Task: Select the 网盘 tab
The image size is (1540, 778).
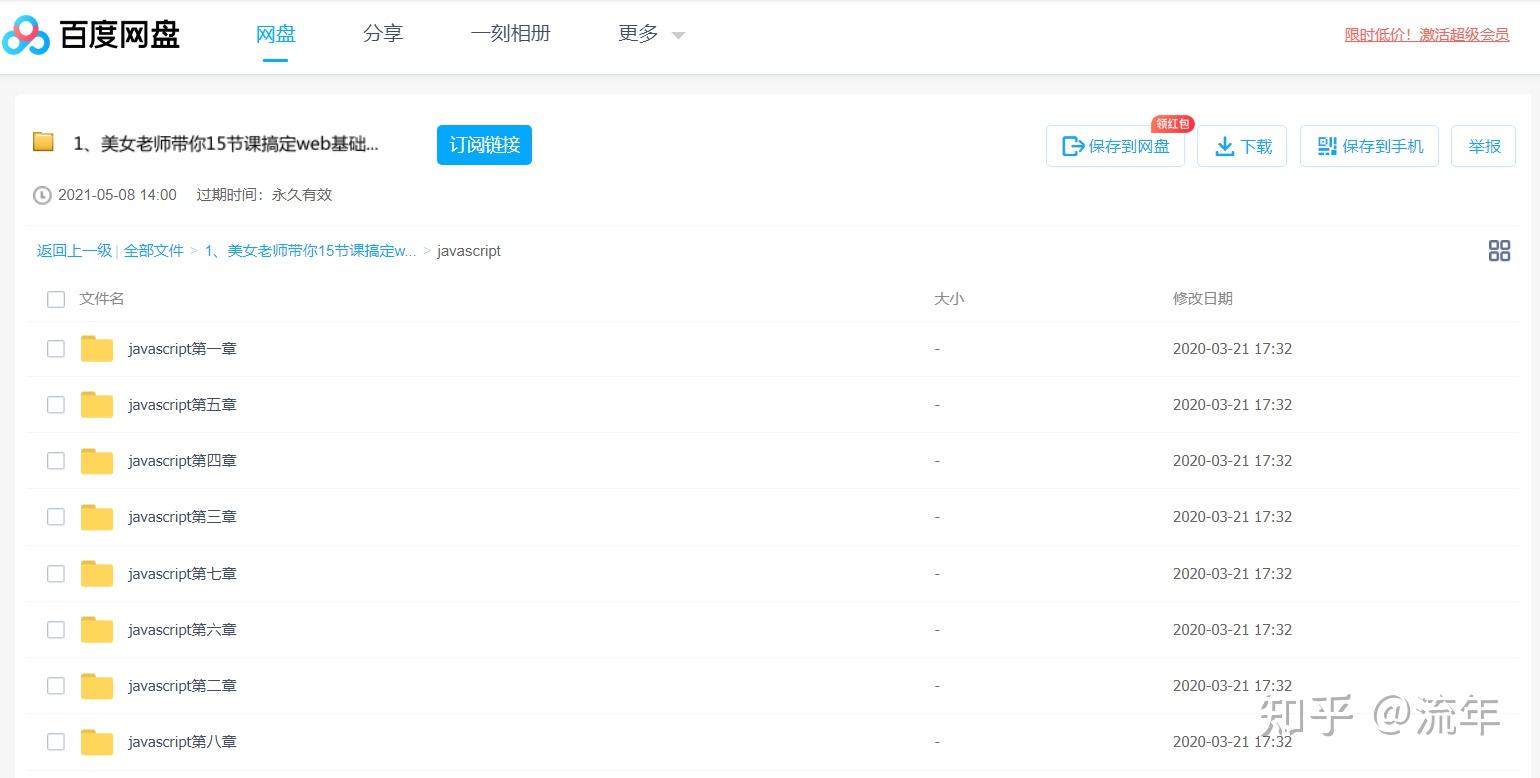Action: pos(276,34)
